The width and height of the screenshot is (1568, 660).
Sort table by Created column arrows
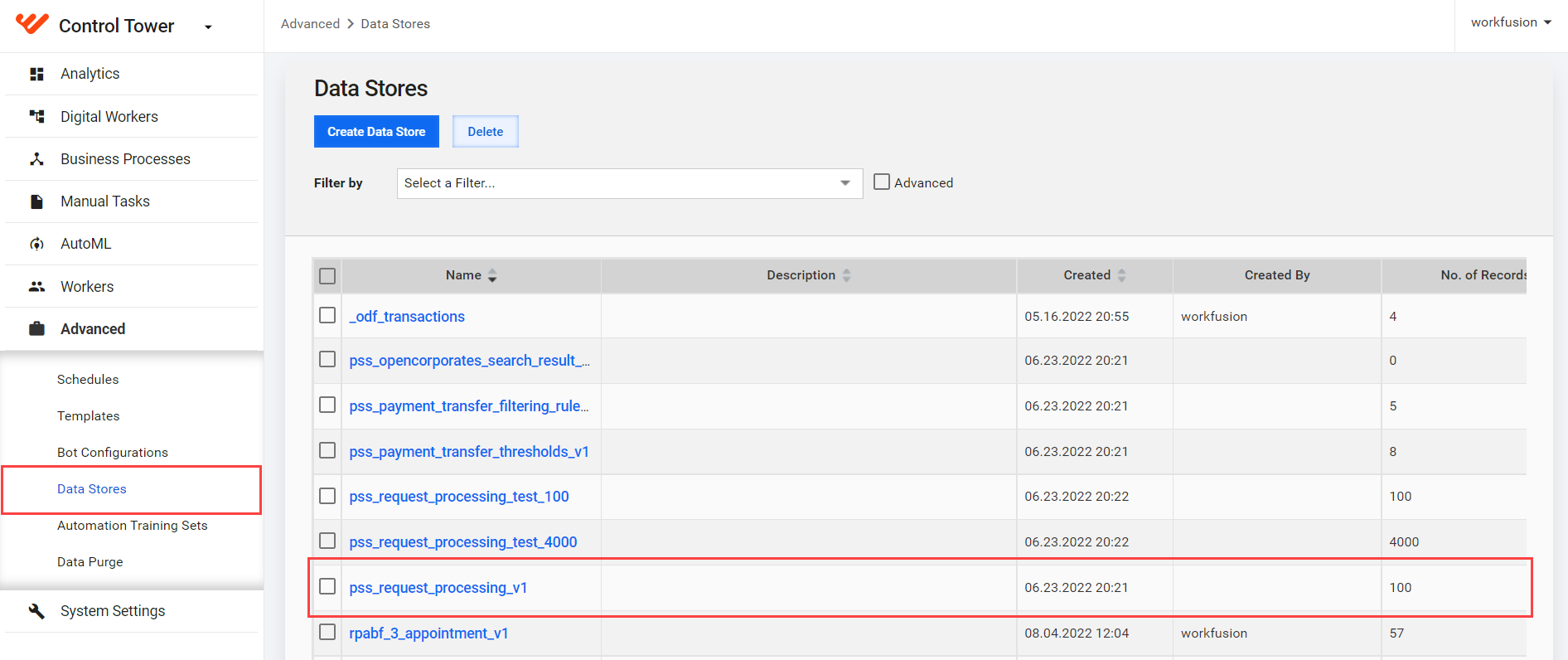[x=1121, y=276]
